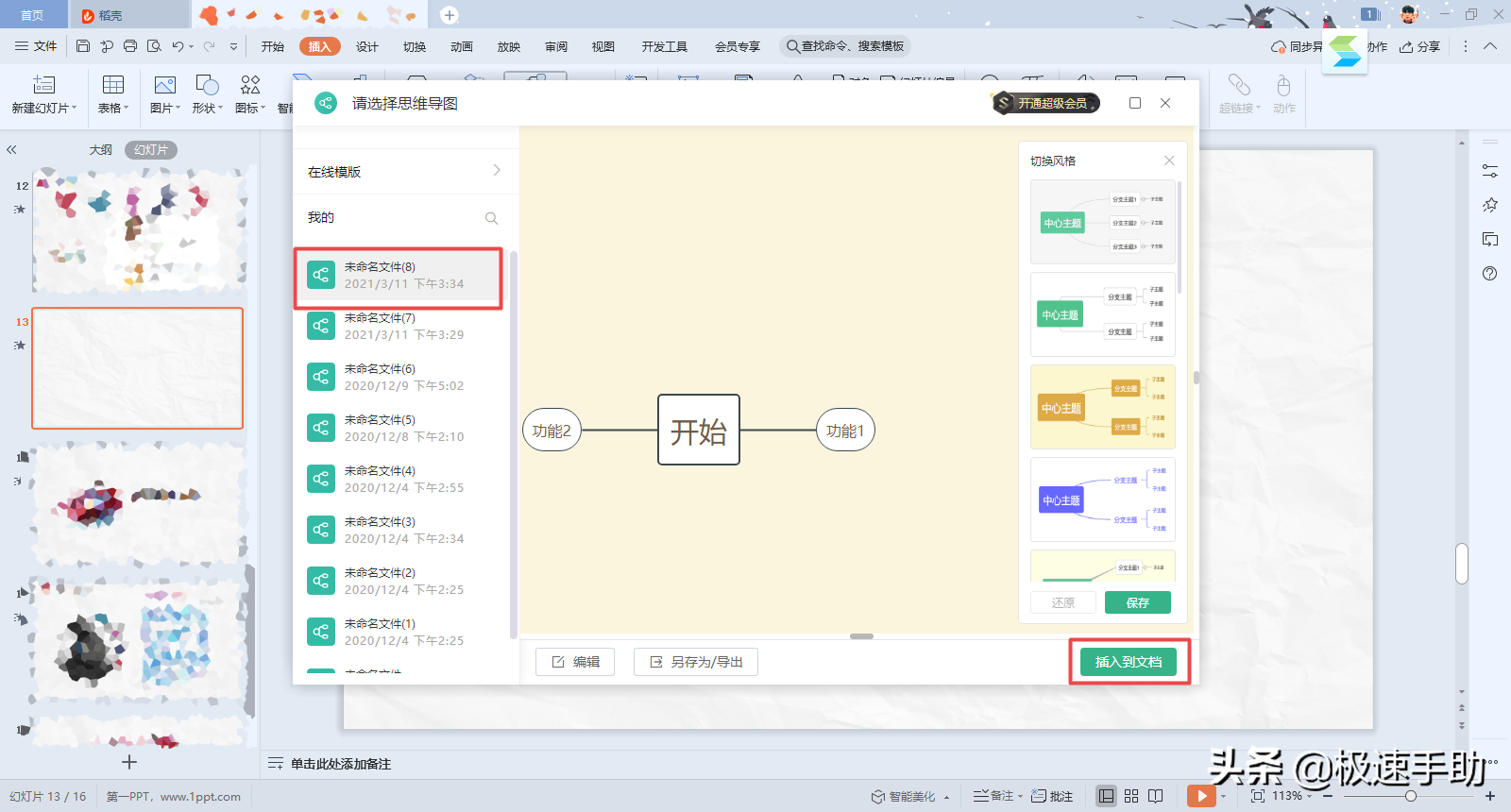
Task: Click the 还原 restore button
Action: (x=1063, y=602)
